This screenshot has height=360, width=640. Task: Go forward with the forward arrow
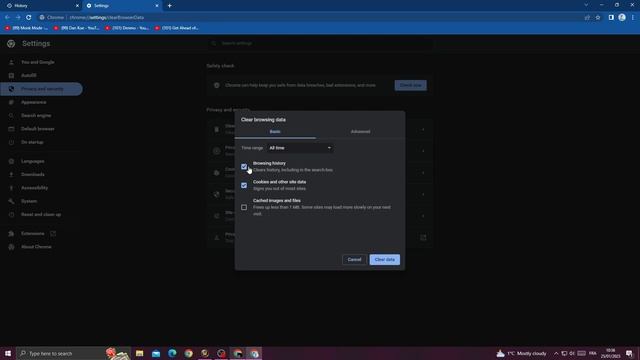click(18, 18)
